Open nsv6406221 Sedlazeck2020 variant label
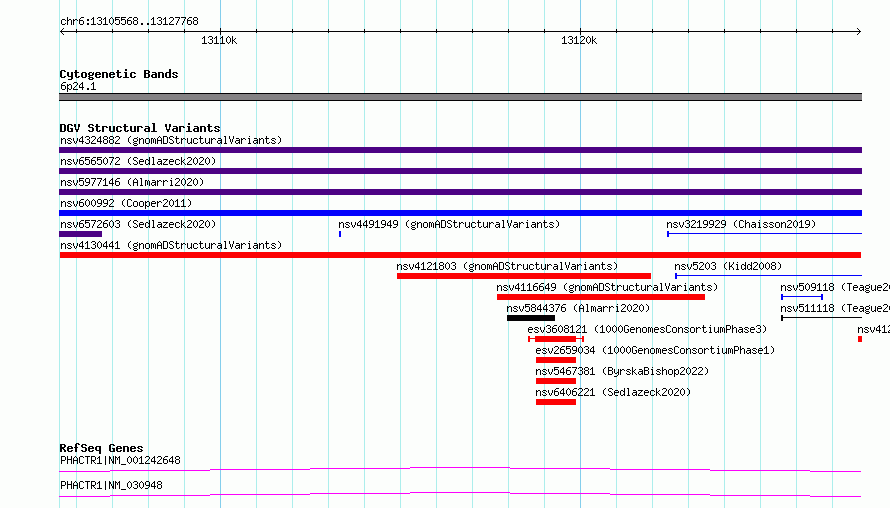Screen dimensions: 890x508 coord(613,392)
